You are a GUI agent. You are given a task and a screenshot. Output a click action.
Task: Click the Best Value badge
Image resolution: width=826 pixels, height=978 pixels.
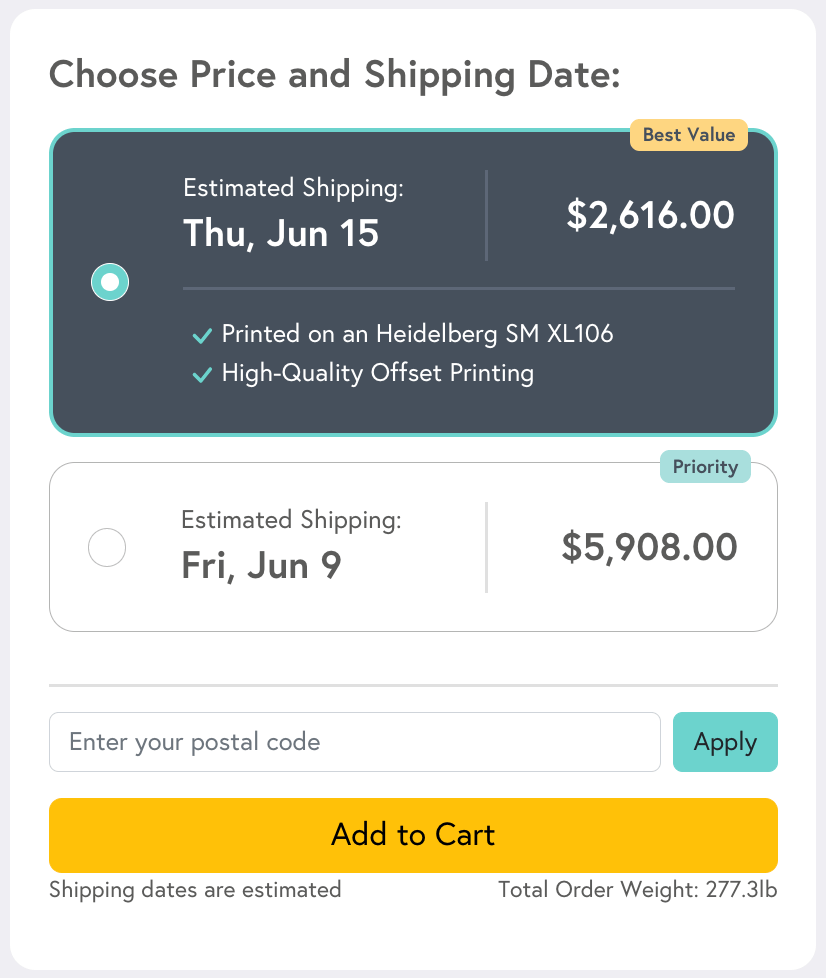[x=689, y=135]
